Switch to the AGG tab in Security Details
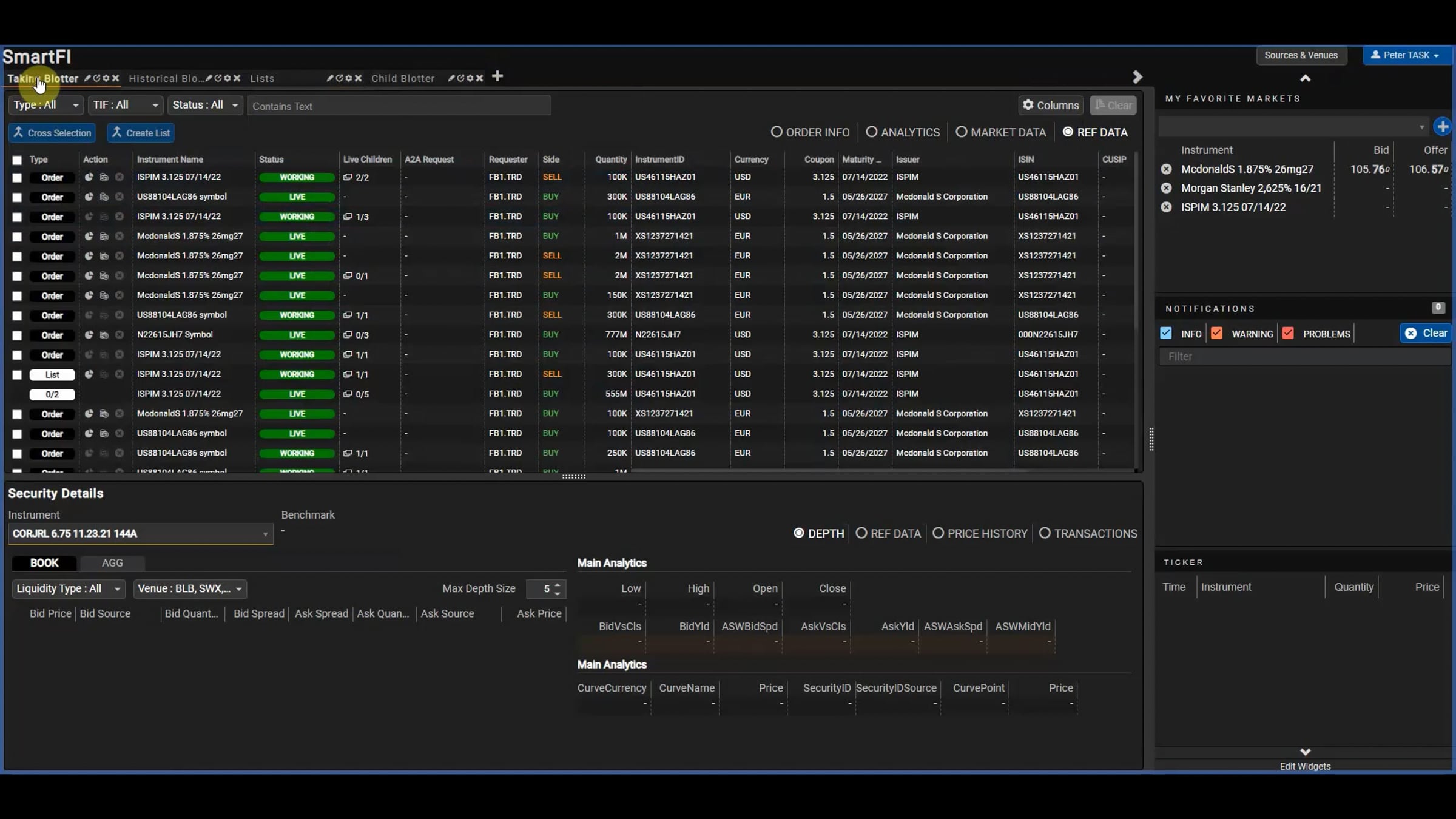This screenshot has height=819, width=1456. click(112, 563)
